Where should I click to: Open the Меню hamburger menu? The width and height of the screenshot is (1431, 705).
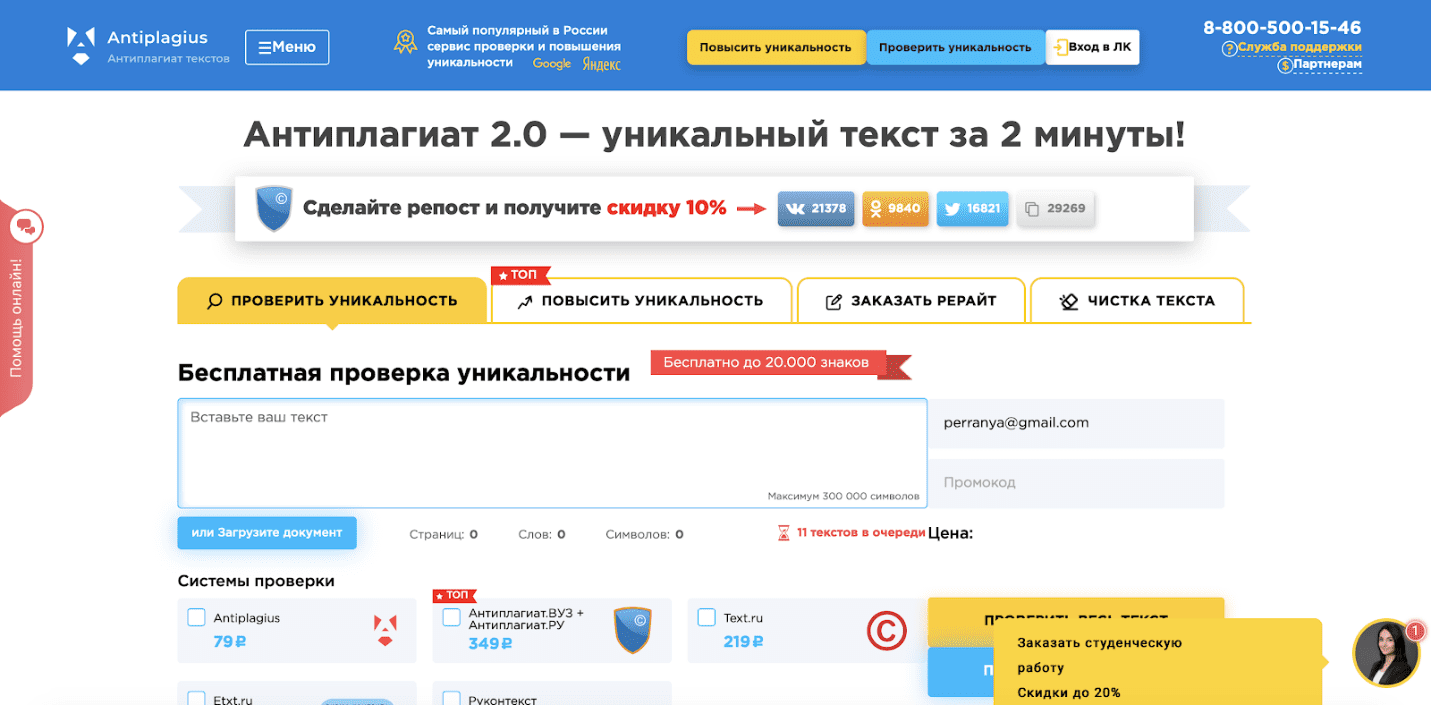(287, 47)
